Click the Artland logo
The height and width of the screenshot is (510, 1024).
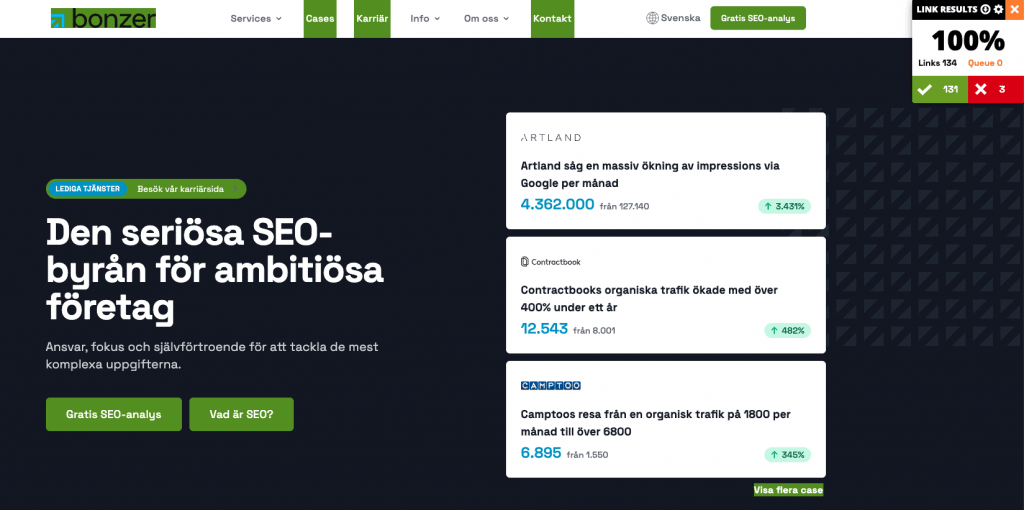click(550, 137)
